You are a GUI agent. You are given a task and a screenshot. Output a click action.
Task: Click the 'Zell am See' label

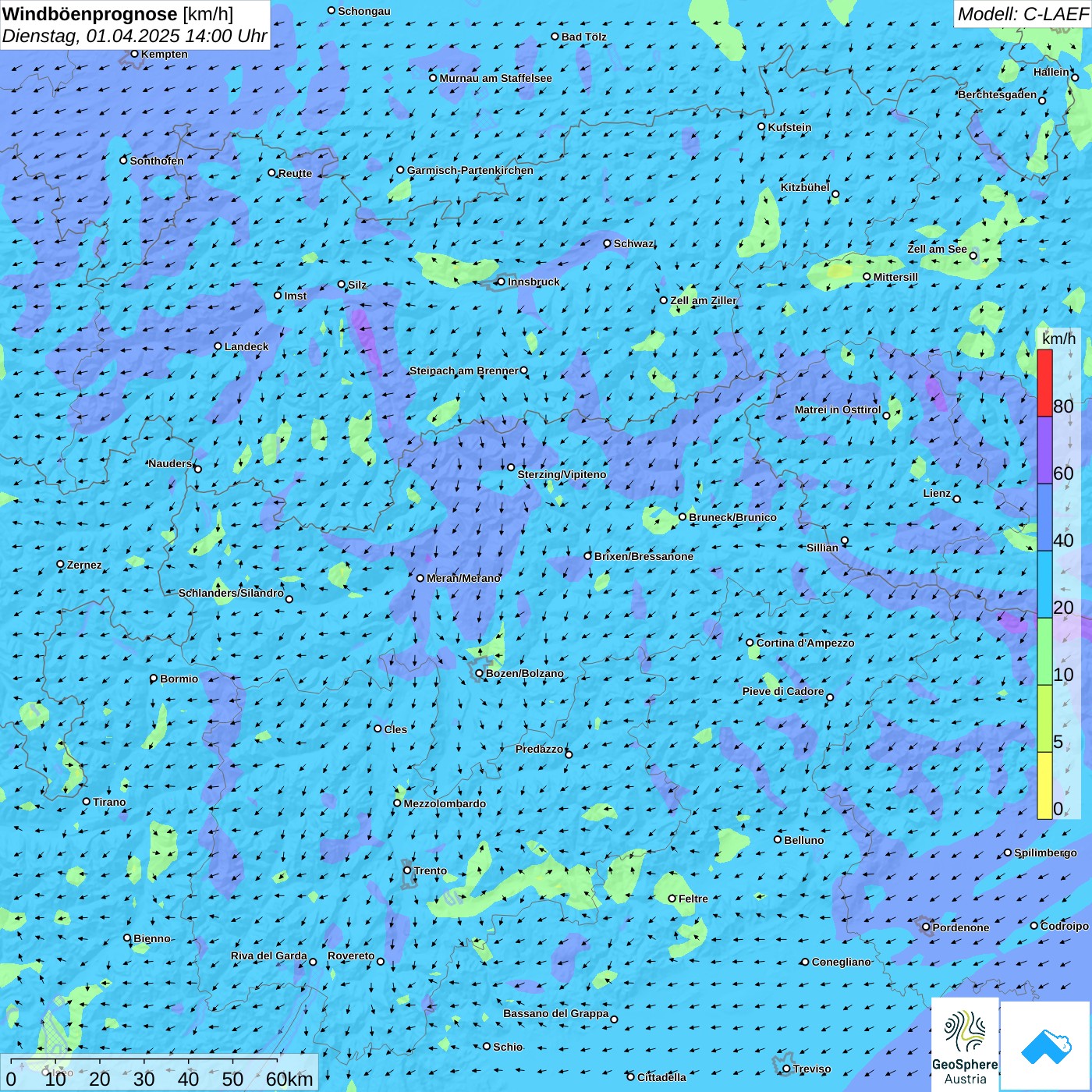click(937, 249)
